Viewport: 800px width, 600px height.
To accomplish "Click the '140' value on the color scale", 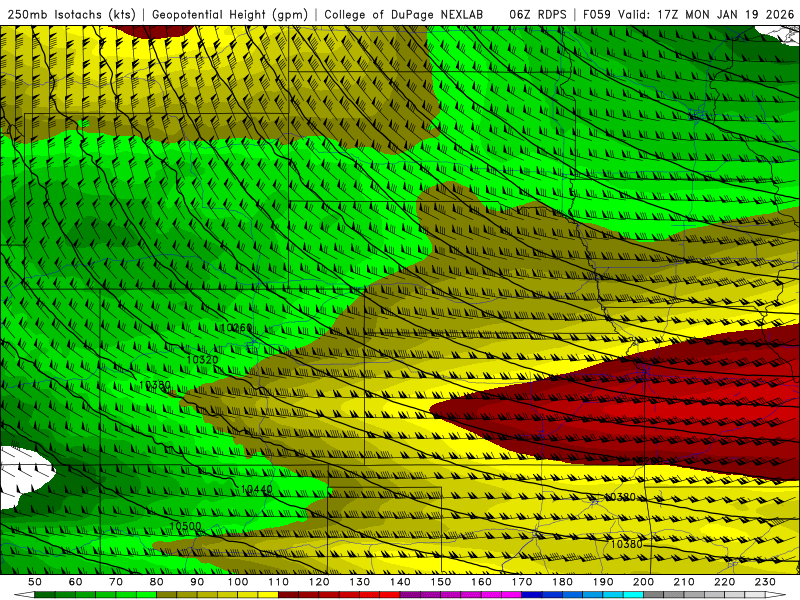I will 400,582.
